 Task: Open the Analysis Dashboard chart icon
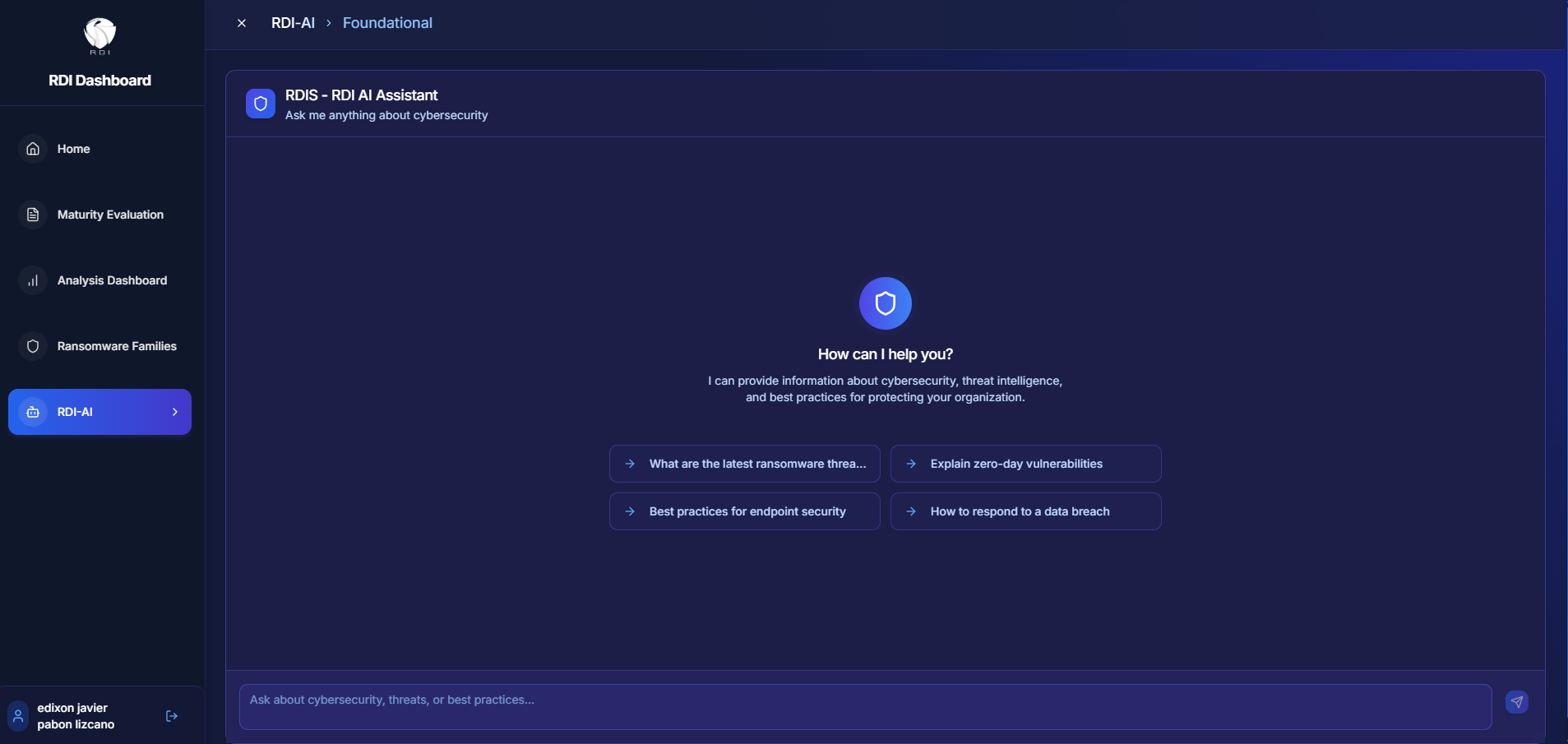[32, 280]
